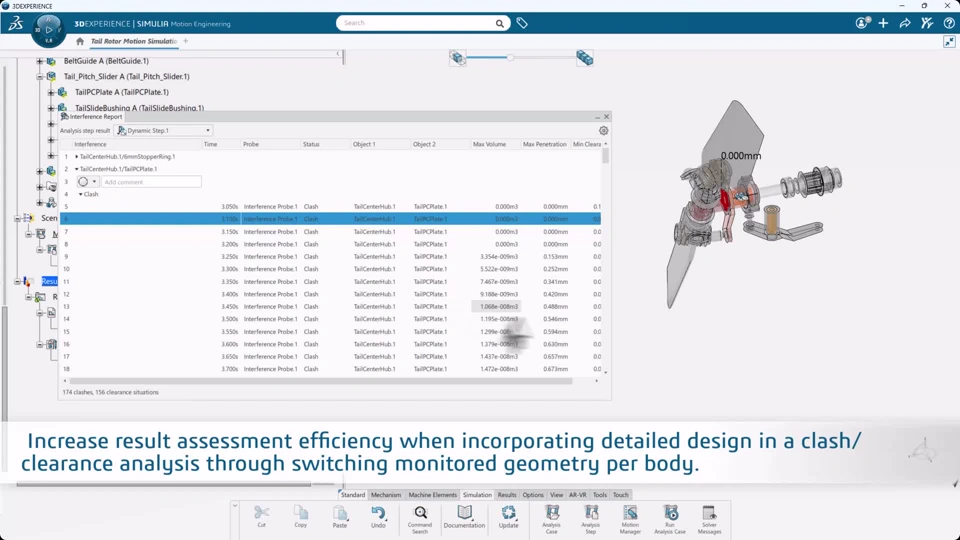Image resolution: width=960 pixels, height=540 pixels.
Task: Switch to the Mechanism tab
Action: [x=386, y=495]
